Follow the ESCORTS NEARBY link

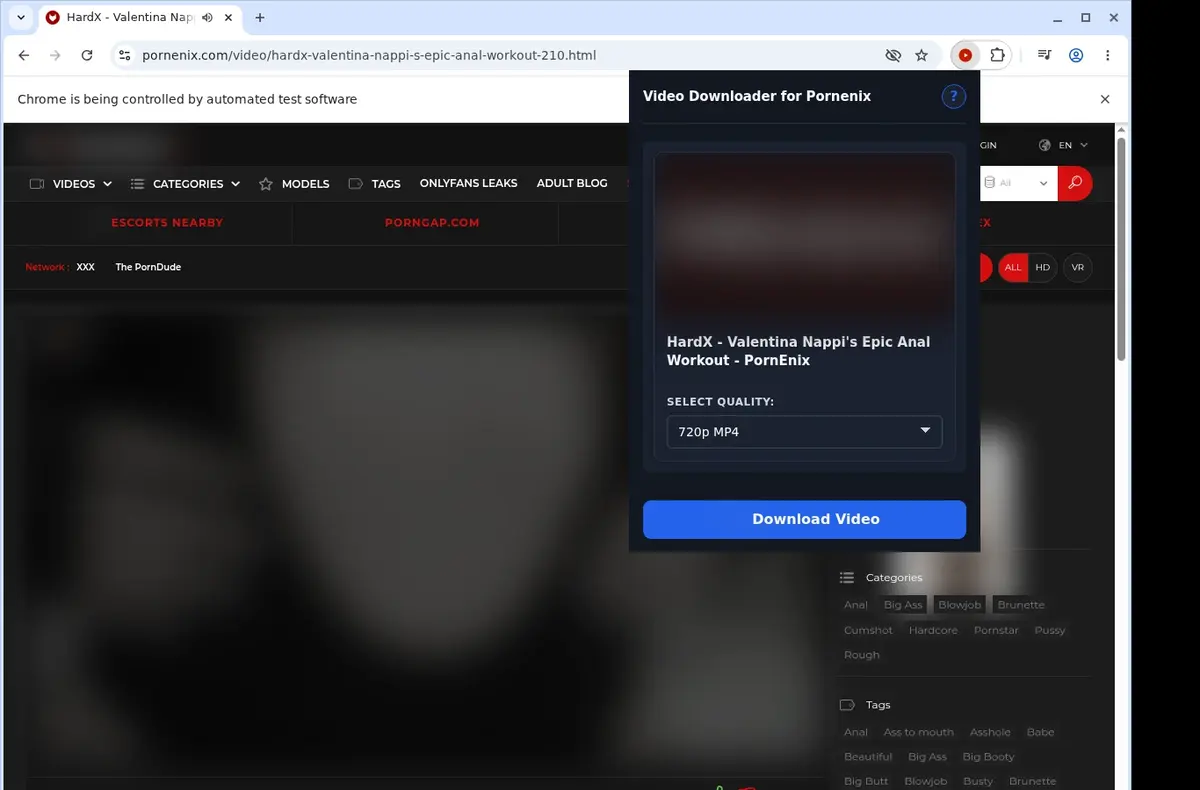[x=167, y=223]
